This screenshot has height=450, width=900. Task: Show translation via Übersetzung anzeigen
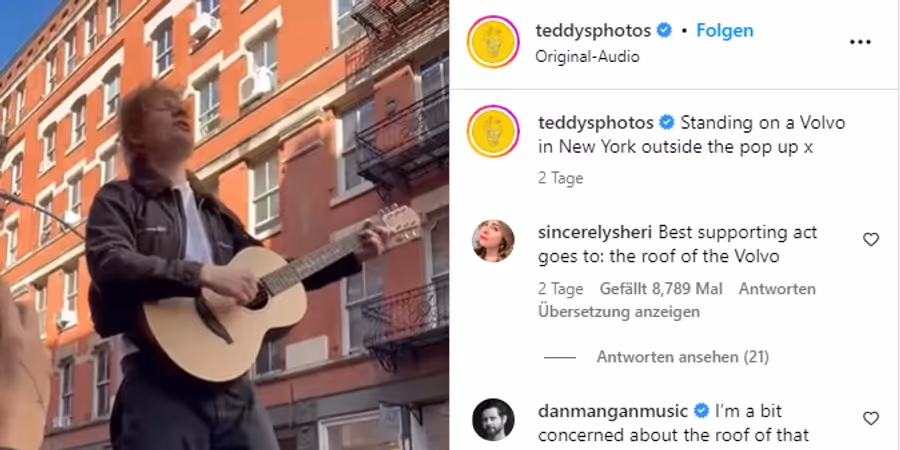tap(619, 312)
